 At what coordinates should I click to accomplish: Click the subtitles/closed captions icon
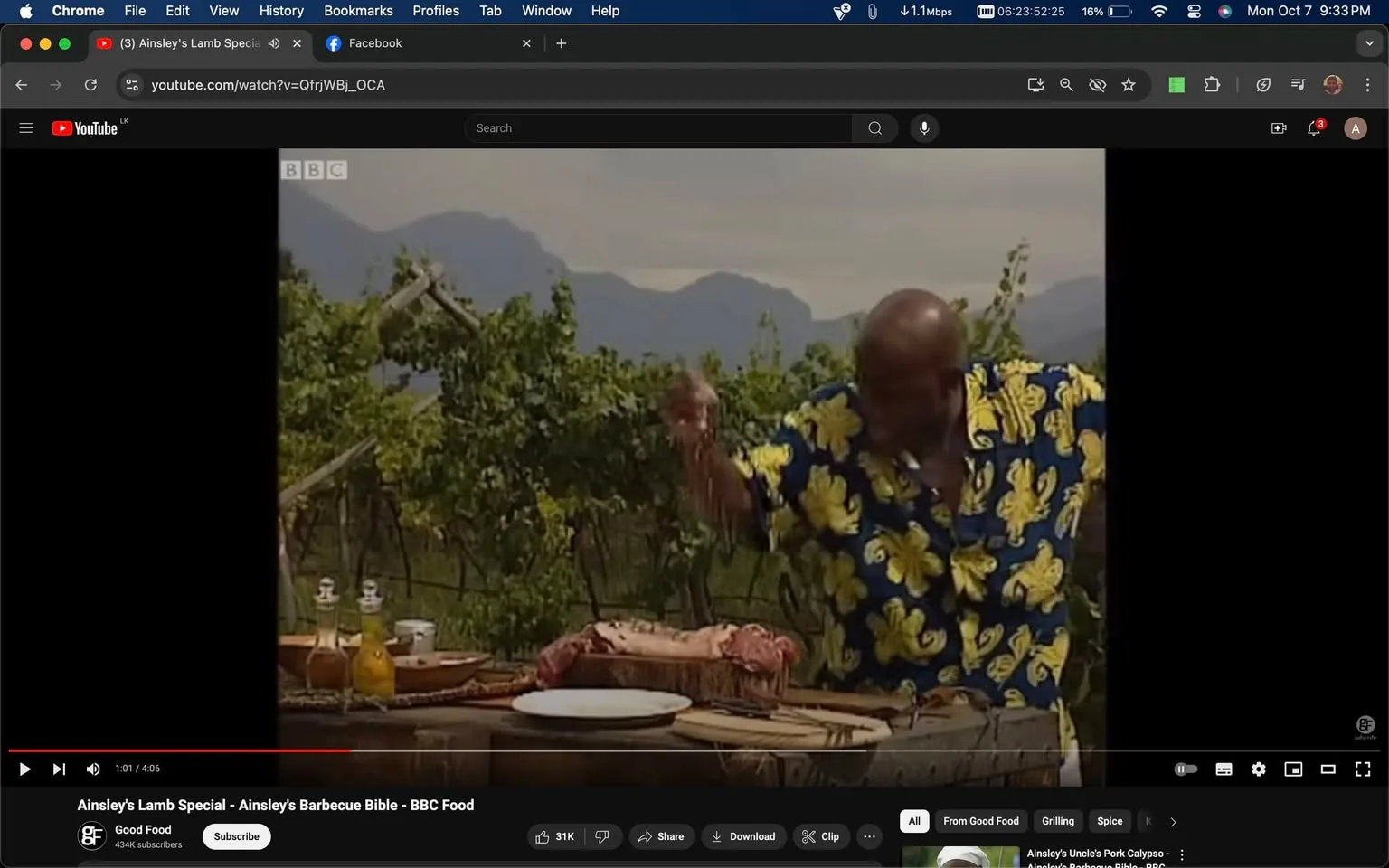pyautogui.click(x=1223, y=769)
